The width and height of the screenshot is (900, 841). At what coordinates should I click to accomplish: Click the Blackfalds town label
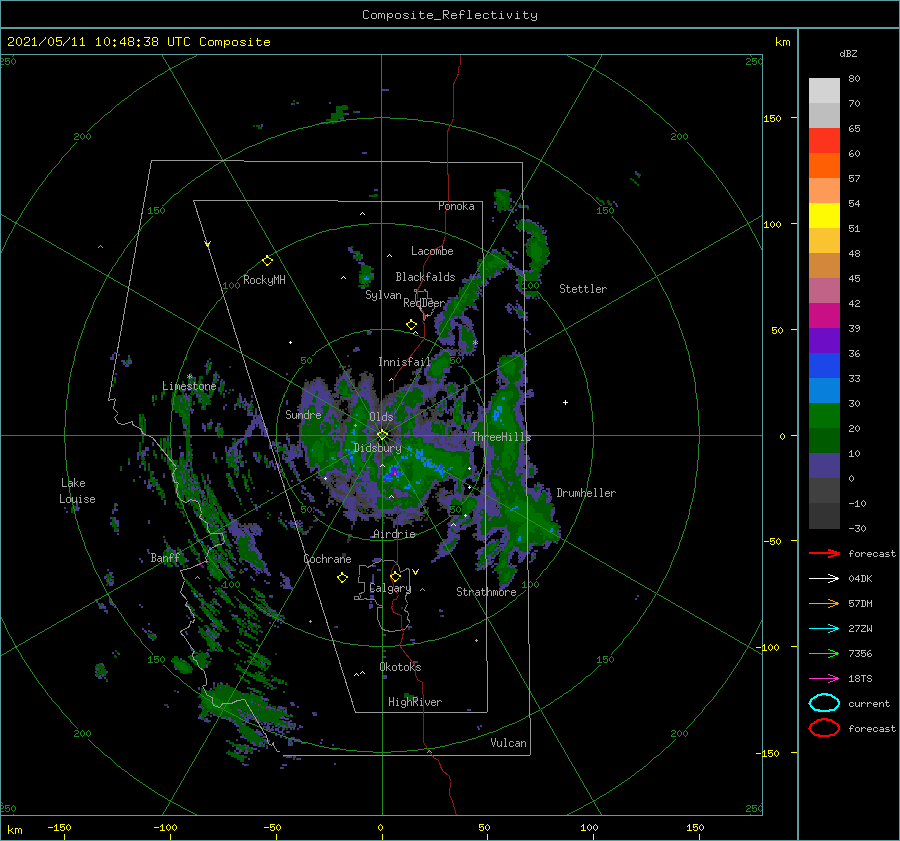(x=425, y=277)
